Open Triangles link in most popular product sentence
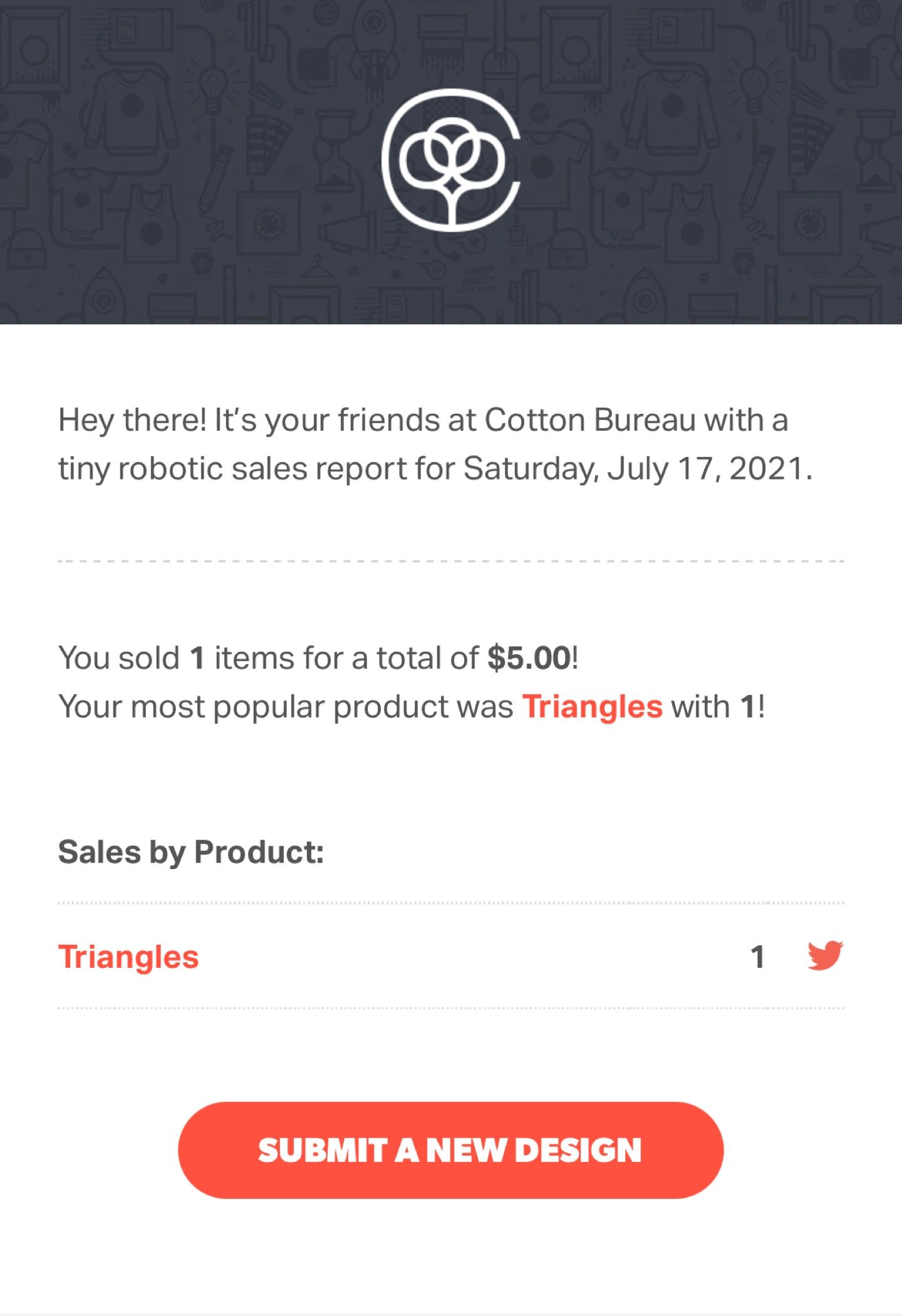This screenshot has height=1316, width=902. 593,707
